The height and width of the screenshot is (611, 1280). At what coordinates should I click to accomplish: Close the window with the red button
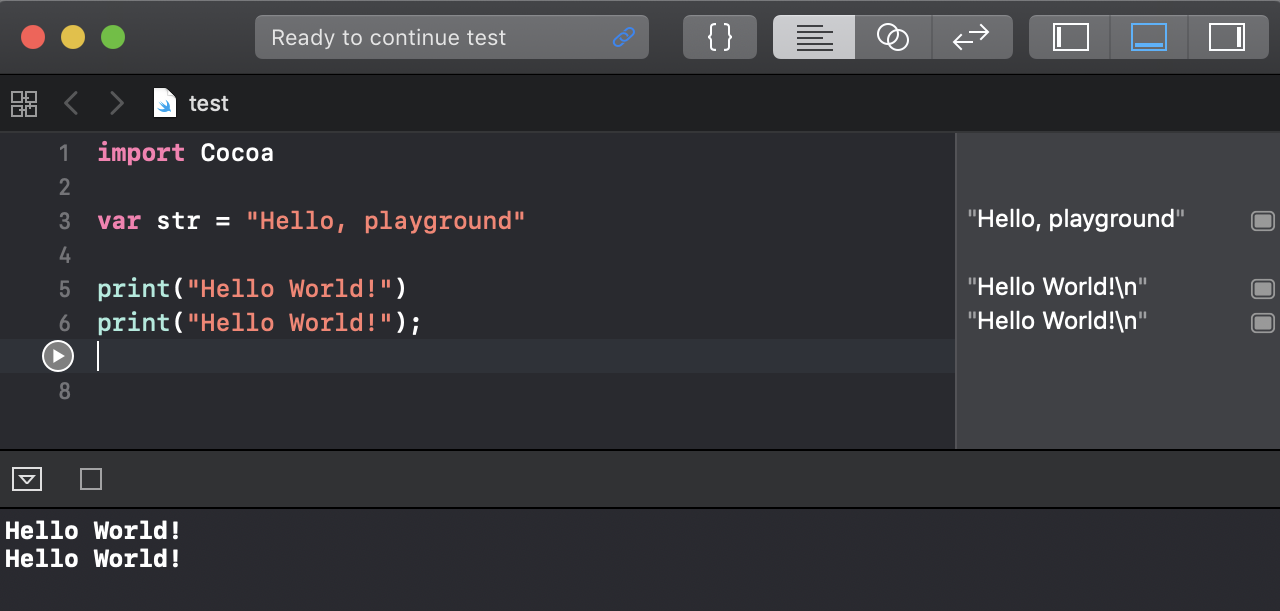[x=33, y=37]
